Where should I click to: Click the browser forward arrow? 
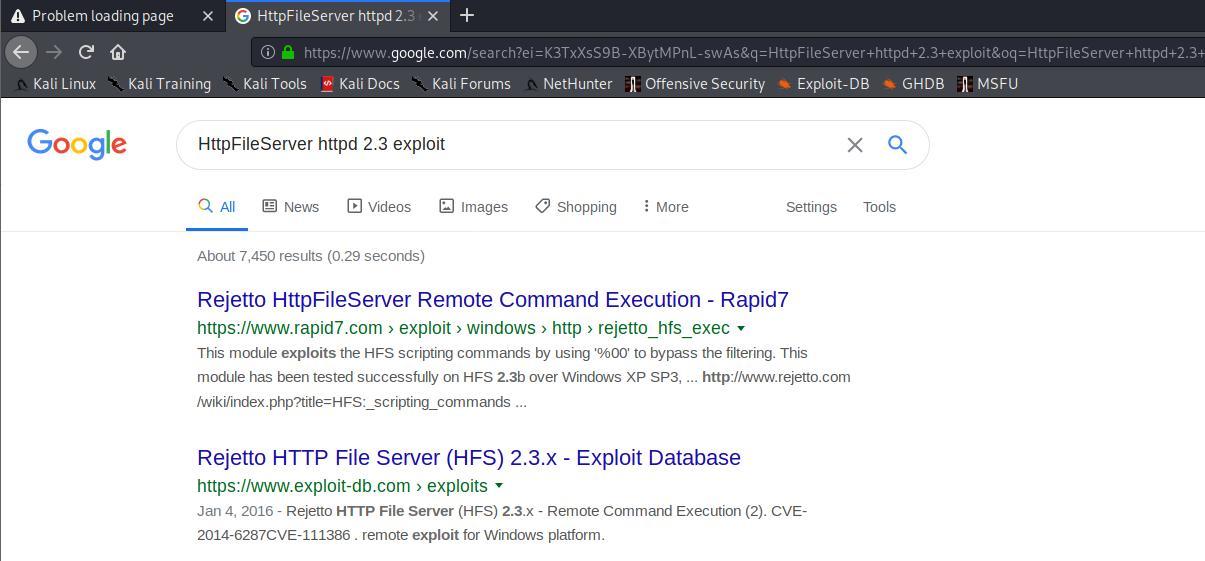point(54,52)
